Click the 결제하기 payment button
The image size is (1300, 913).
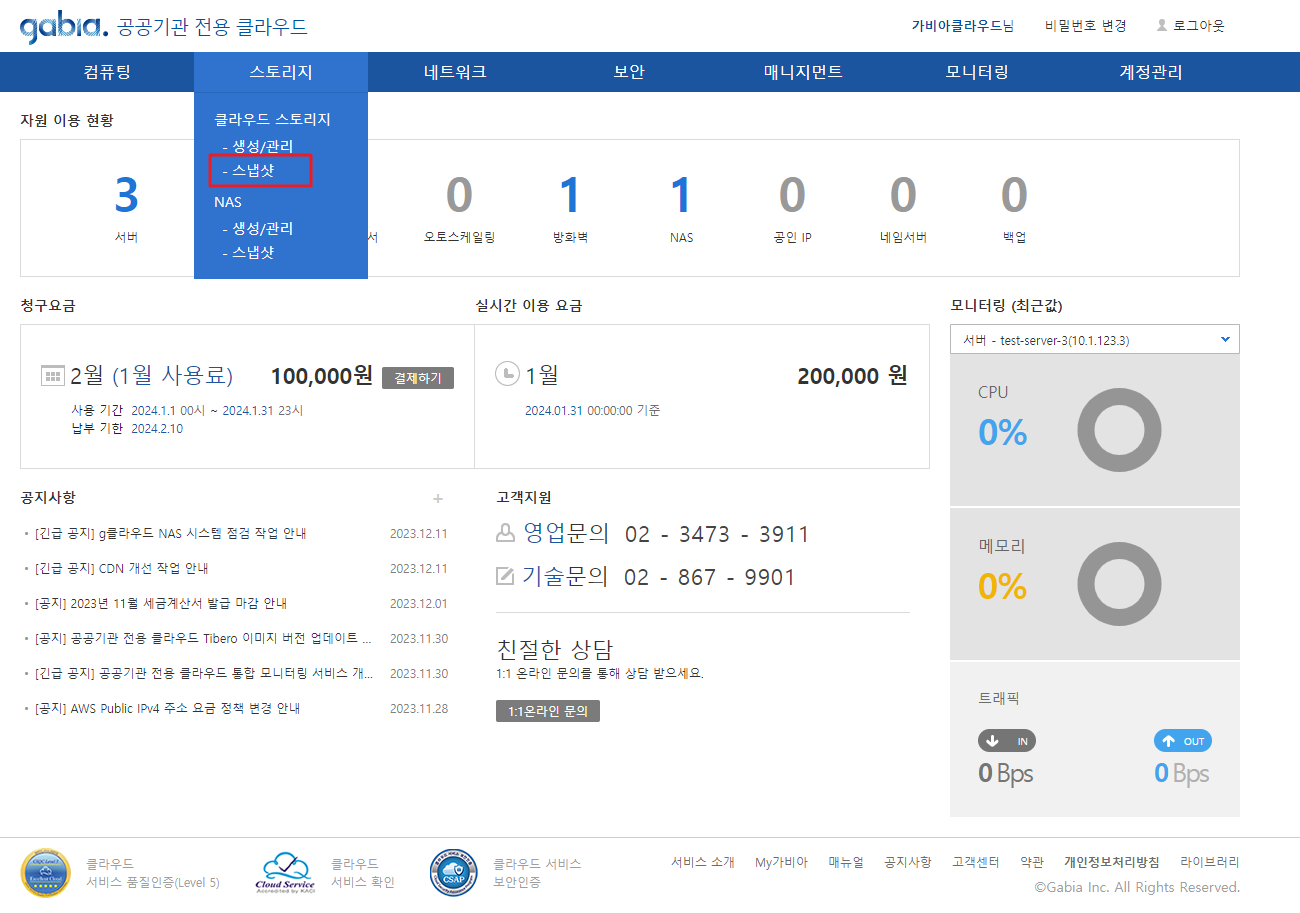(x=418, y=377)
